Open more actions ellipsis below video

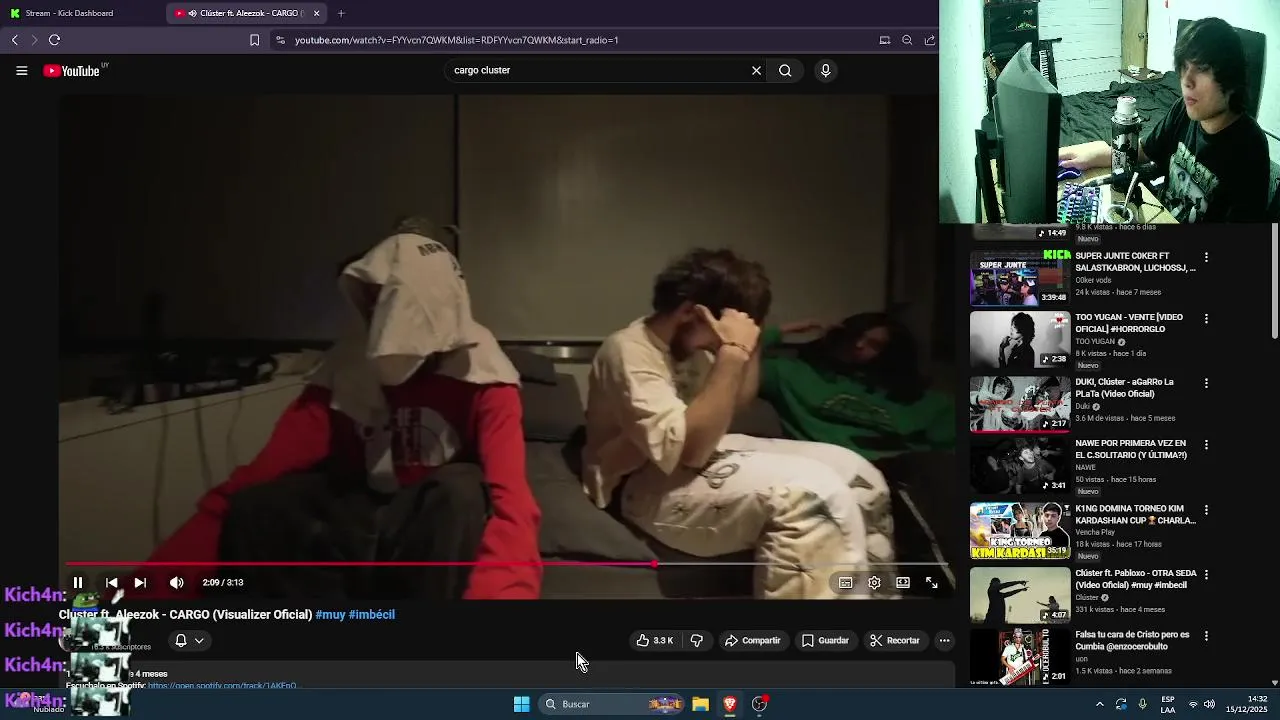pyautogui.click(x=944, y=640)
